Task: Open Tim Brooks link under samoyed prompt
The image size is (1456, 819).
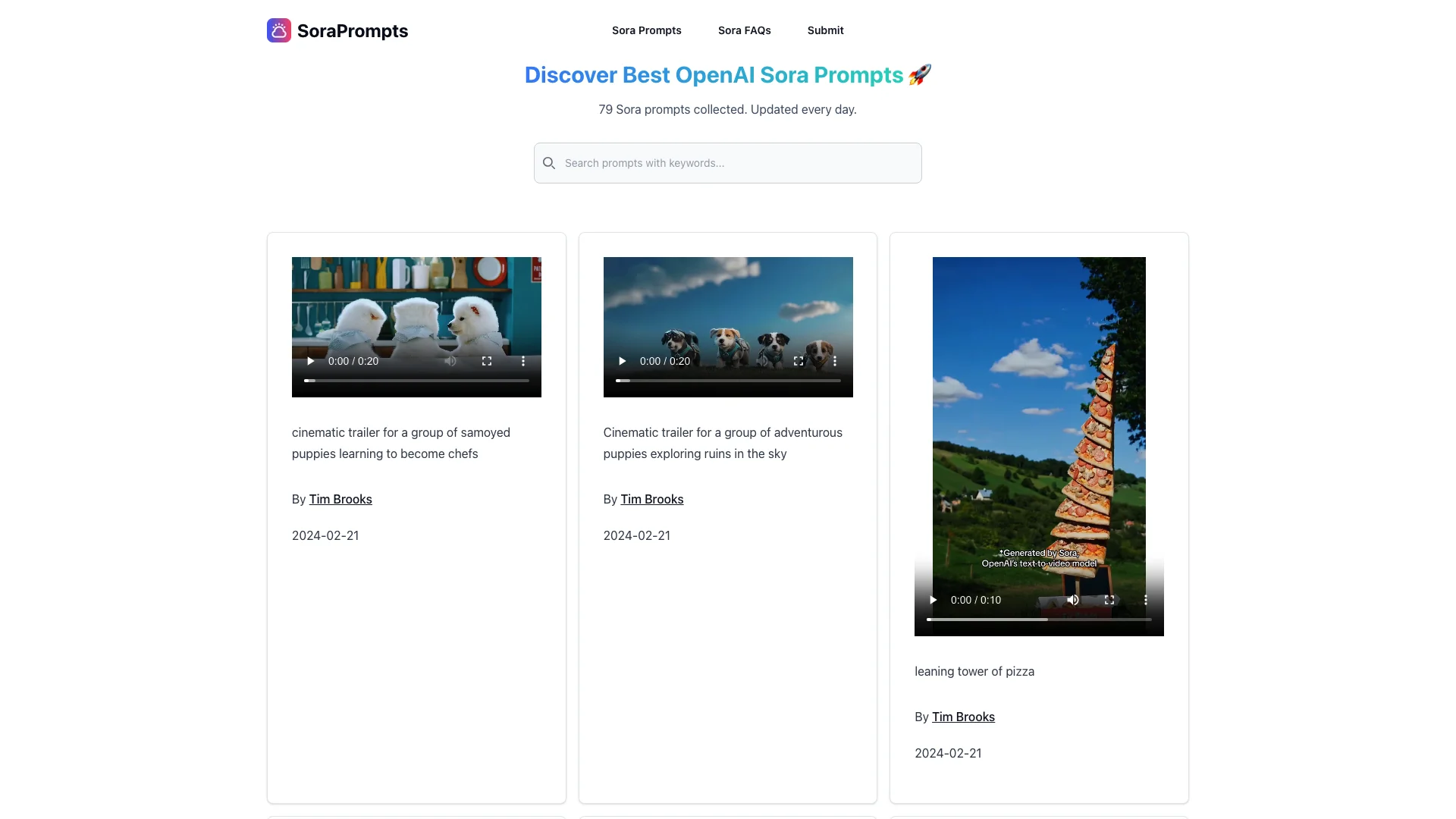Action: (x=340, y=499)
